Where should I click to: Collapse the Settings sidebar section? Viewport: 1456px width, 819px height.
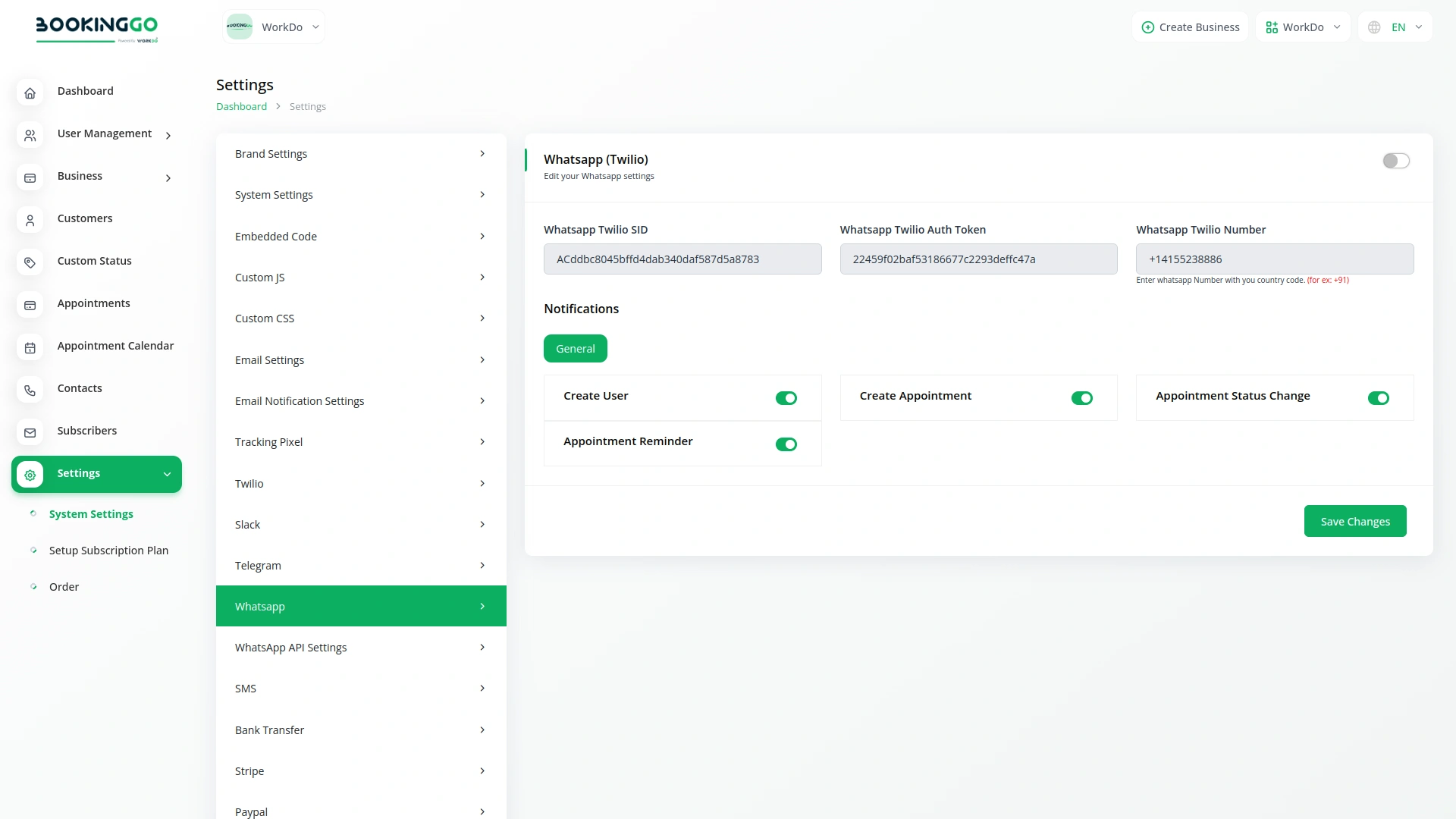(167, 474)
